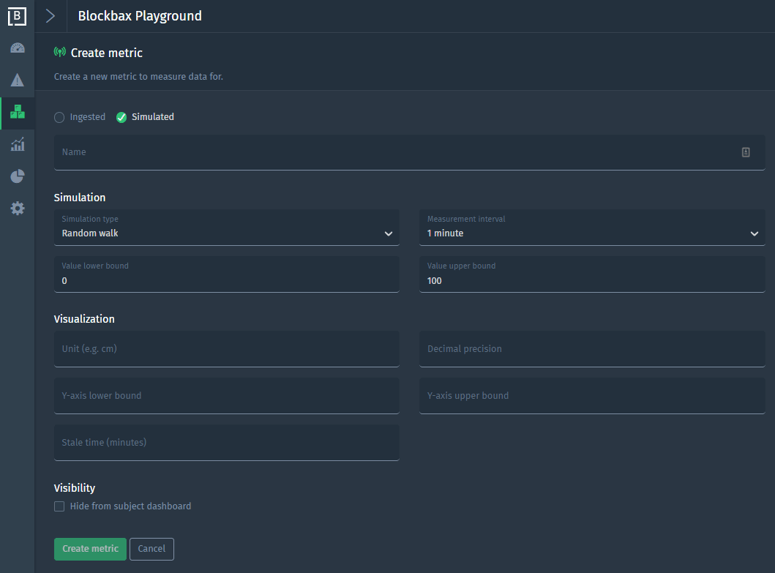This screenshot has height=573, width=775.
Task: Click the Decimal precision field
Action: (x=592, y=349)
